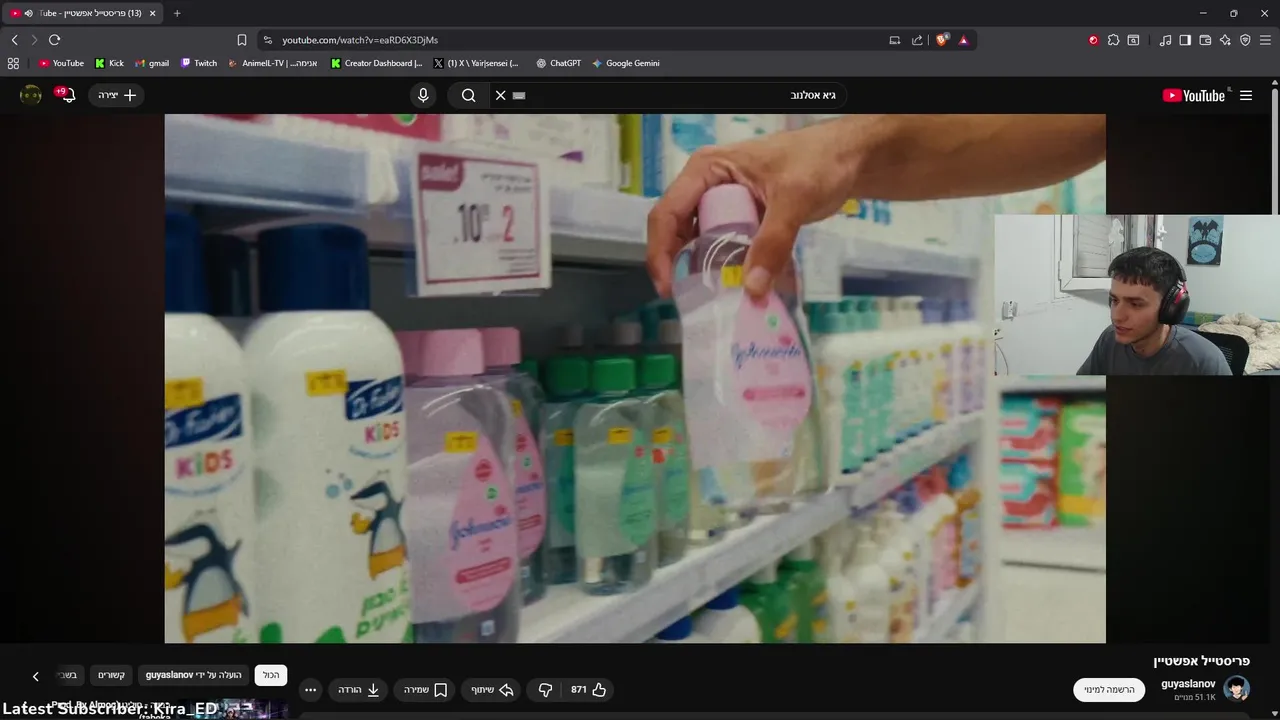Screen dimensions: 1280x720
Task: Click the dislike thumbs-down button
Action: pos(545,689)
